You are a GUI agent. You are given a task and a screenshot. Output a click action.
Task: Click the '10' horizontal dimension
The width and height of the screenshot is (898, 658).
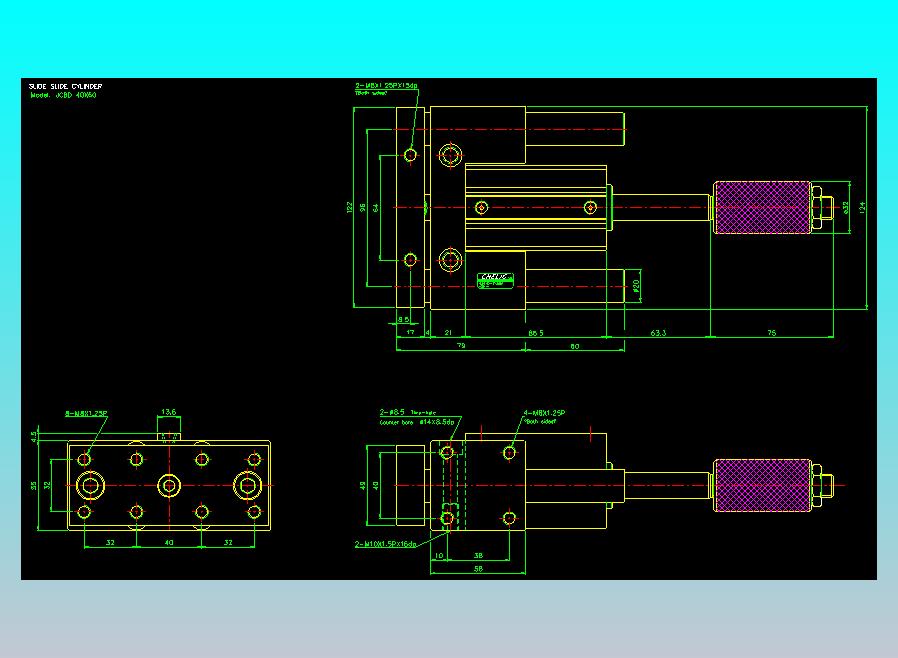(439, 555)
